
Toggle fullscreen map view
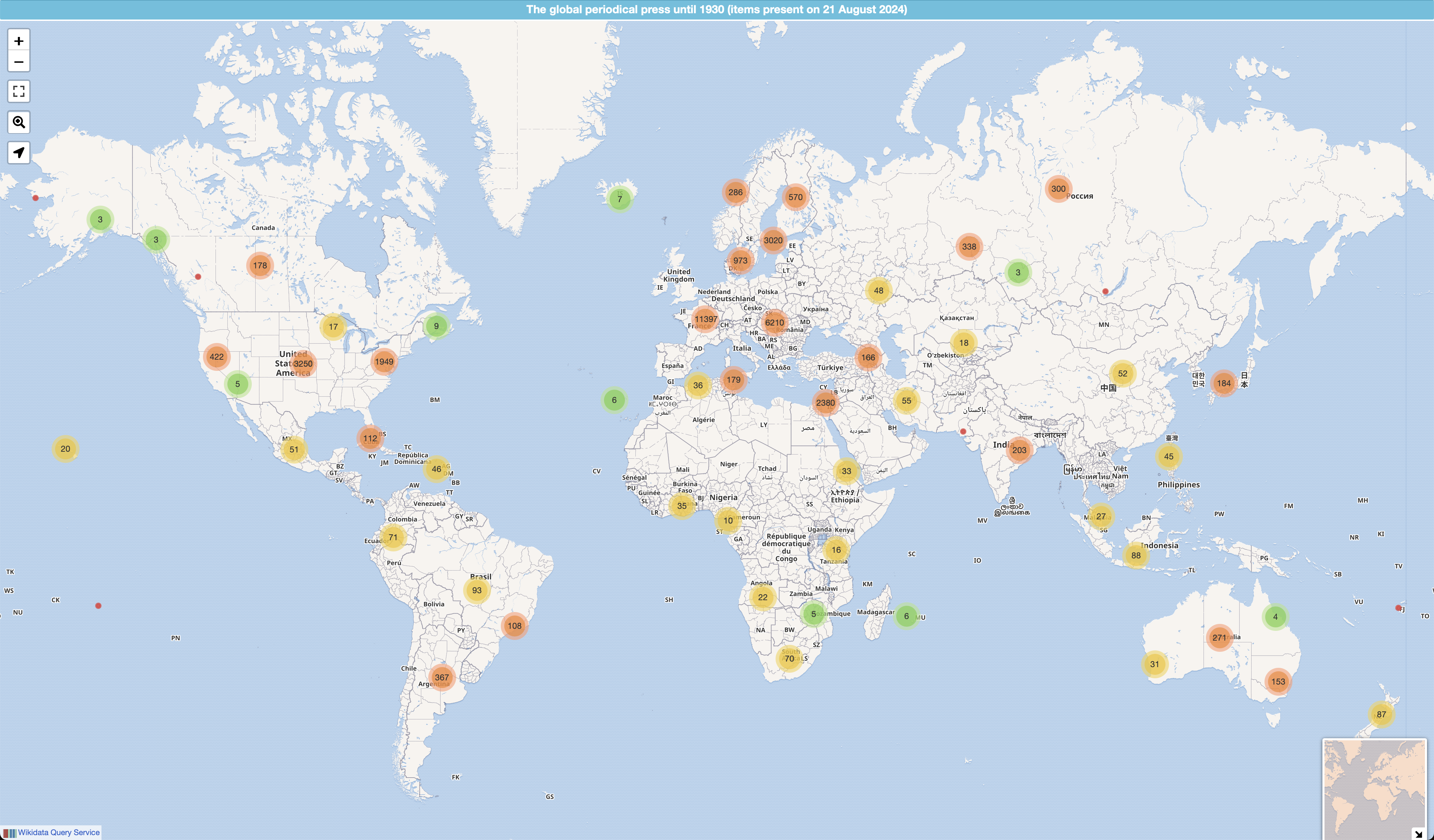click(x=19, y=92)
